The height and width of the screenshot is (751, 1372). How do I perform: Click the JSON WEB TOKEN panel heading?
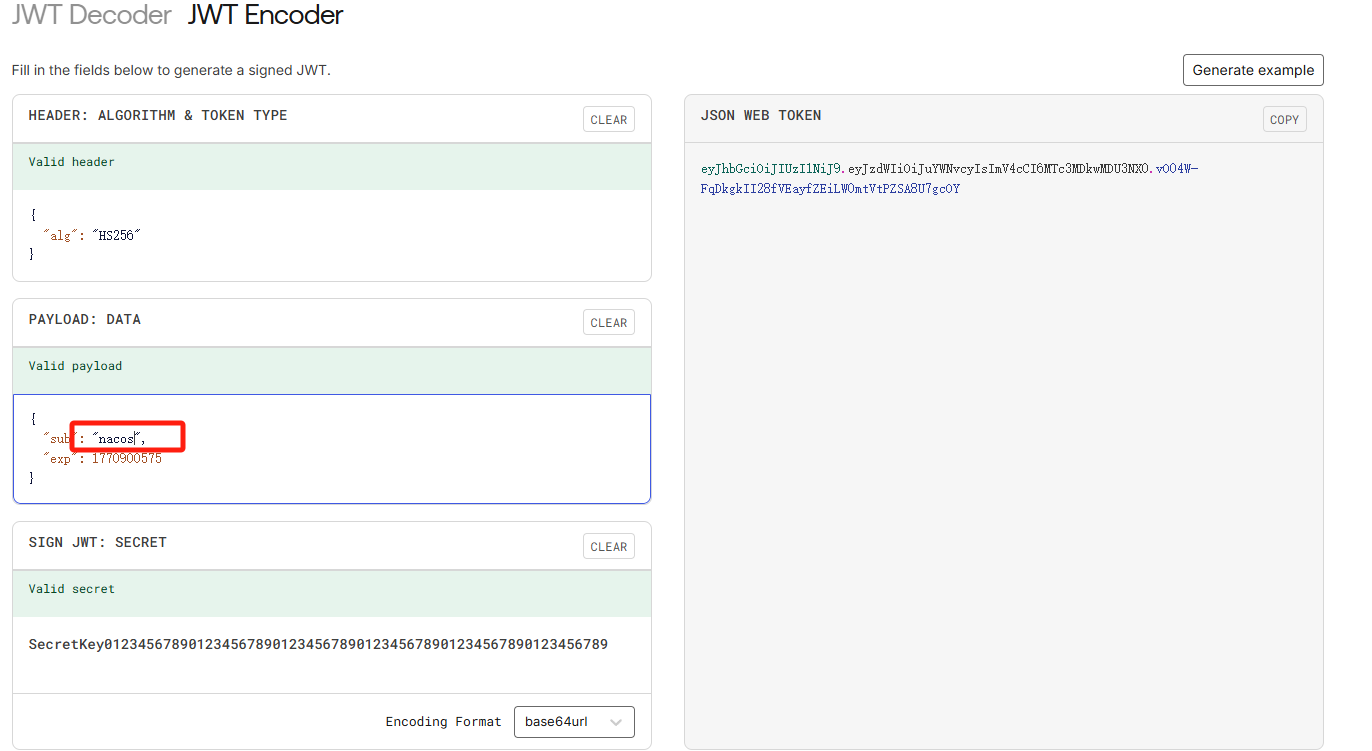[x=760, y=116]
